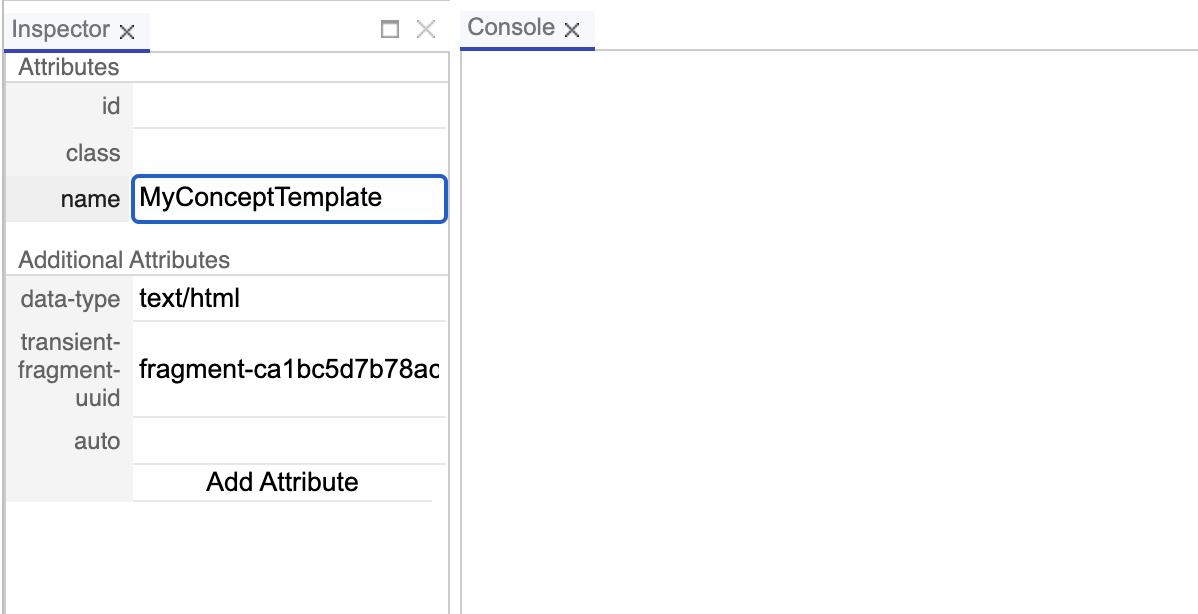1198x614 pixels.
Task: Click the Add Attribute button
Action: [x=282, y=483]
